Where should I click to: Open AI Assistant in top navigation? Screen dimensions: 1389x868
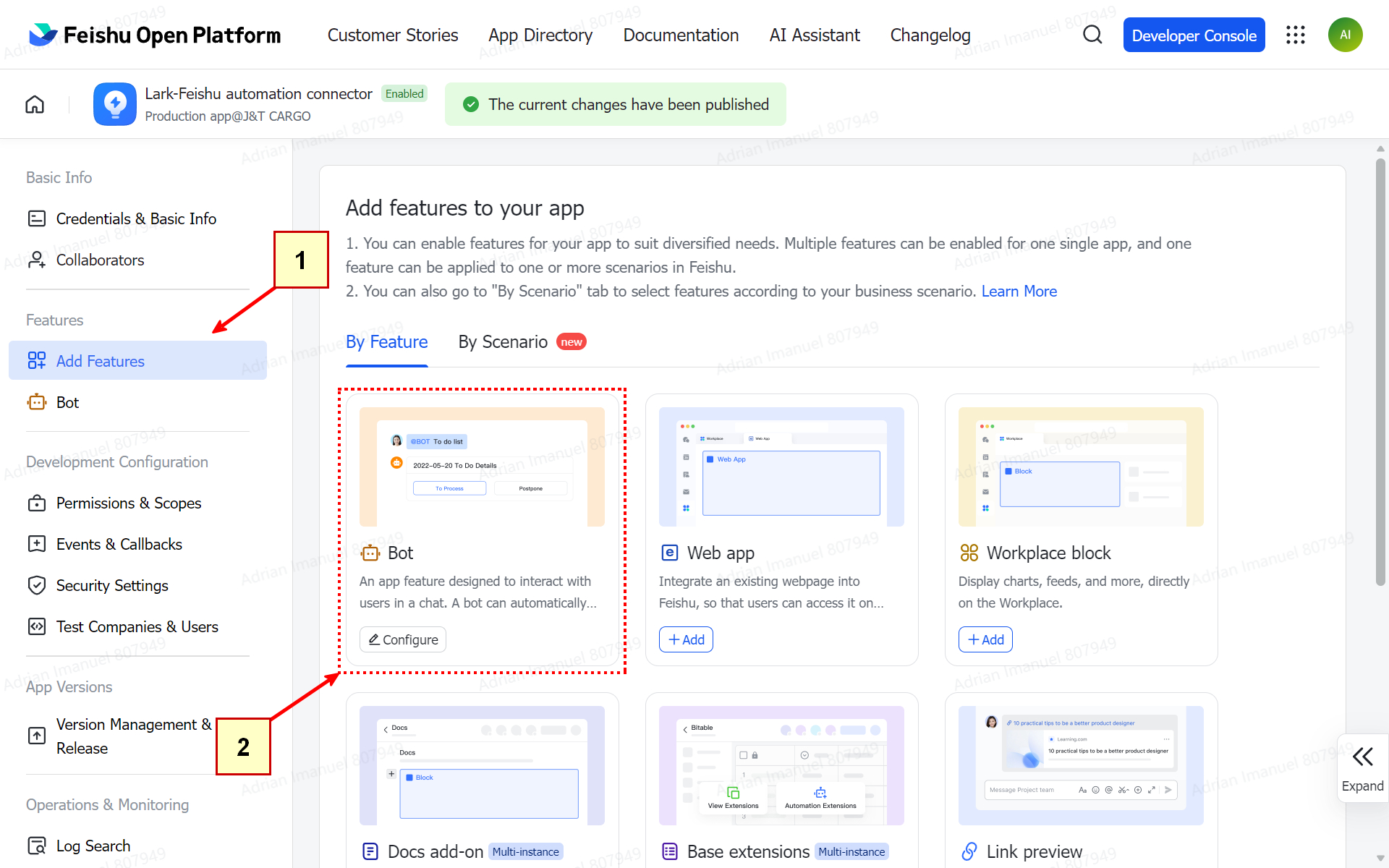click(815, 35)
